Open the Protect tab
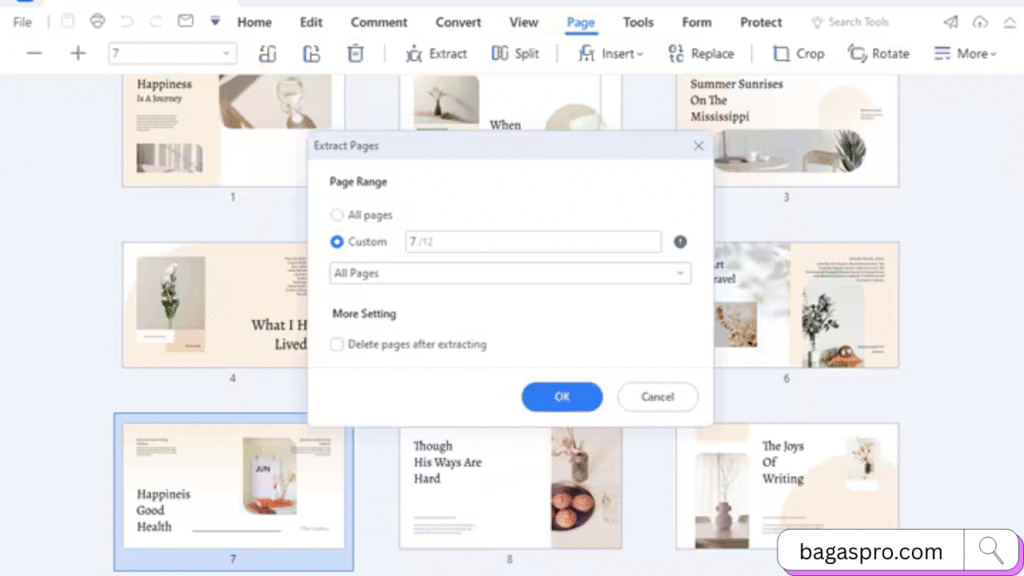This screenshot has height=576, width=1024. pos(761,22)
